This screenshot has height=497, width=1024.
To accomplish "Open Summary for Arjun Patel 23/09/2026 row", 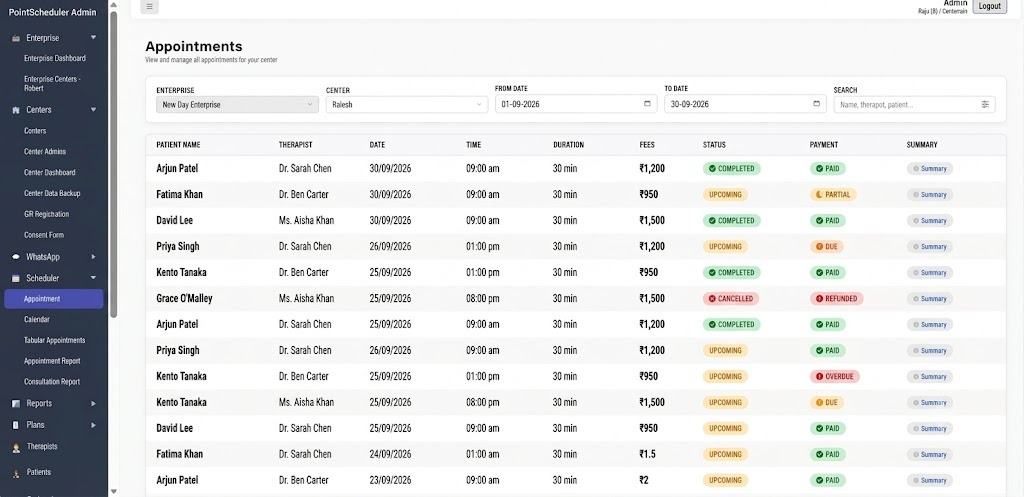I will pos(930,481).
